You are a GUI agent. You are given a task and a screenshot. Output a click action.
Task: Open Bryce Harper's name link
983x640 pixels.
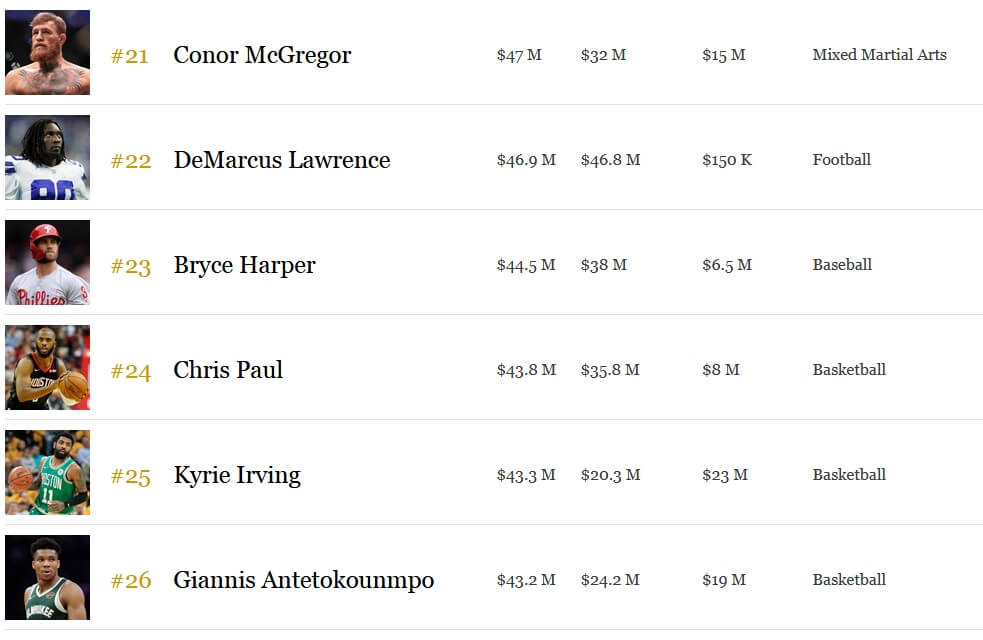(x=244, y=266)
